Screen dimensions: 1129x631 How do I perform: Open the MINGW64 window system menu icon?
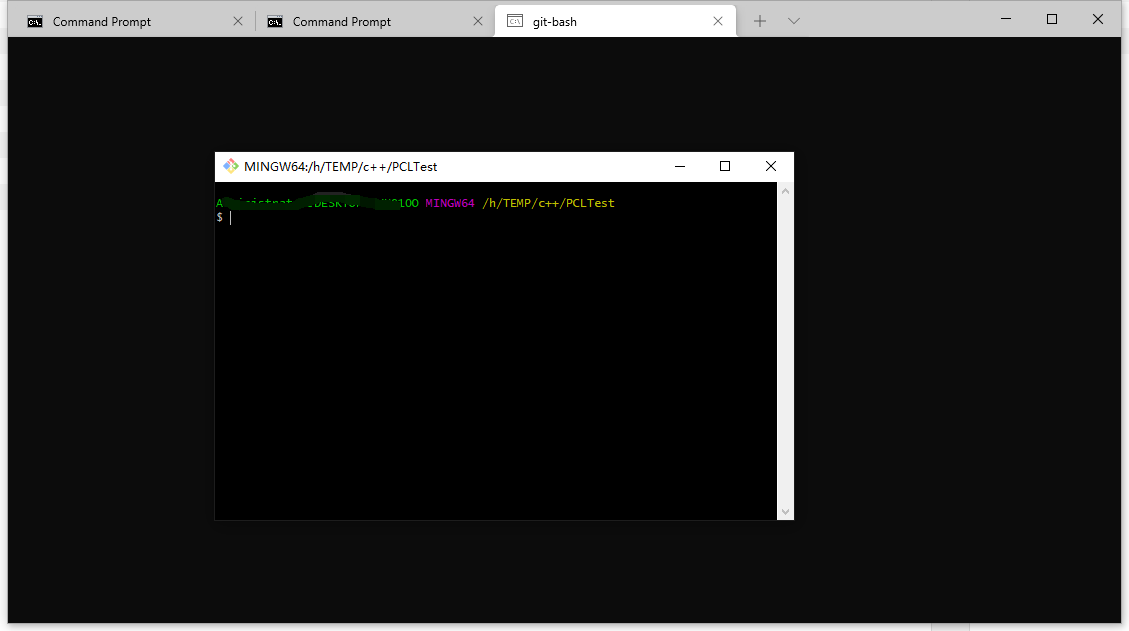[x=230, y=166]
